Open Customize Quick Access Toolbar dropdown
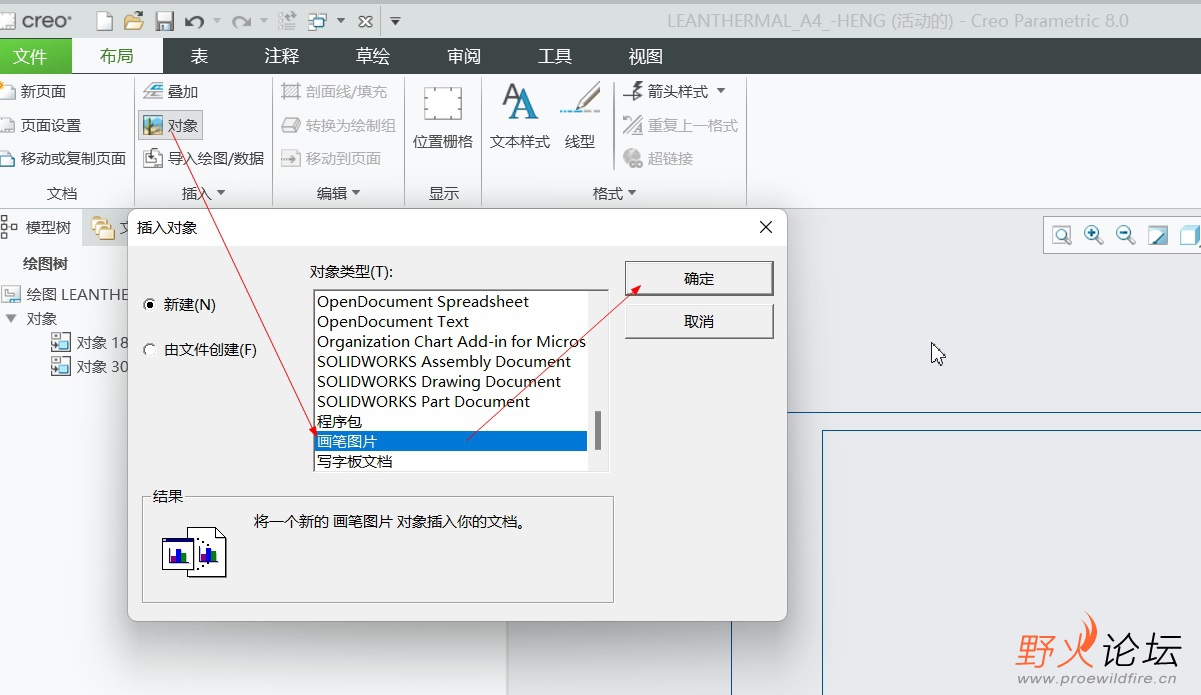 pos(395,21)
